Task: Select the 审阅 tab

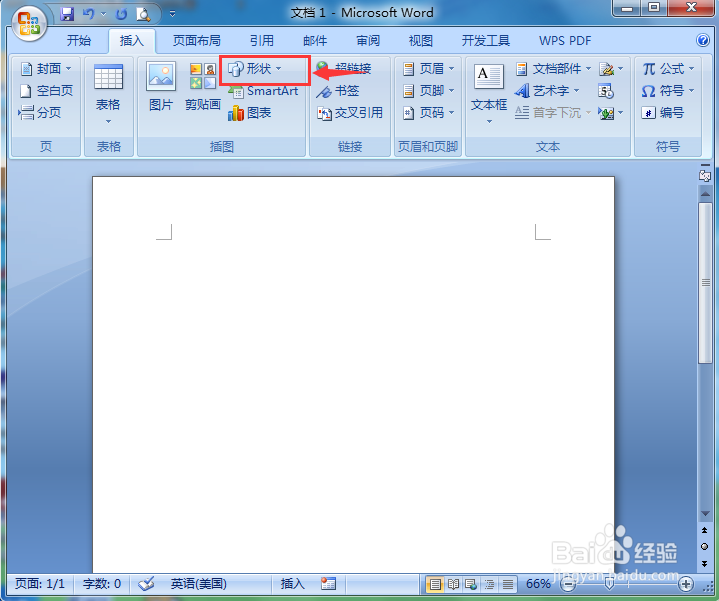Action: [x=368, y=41]
